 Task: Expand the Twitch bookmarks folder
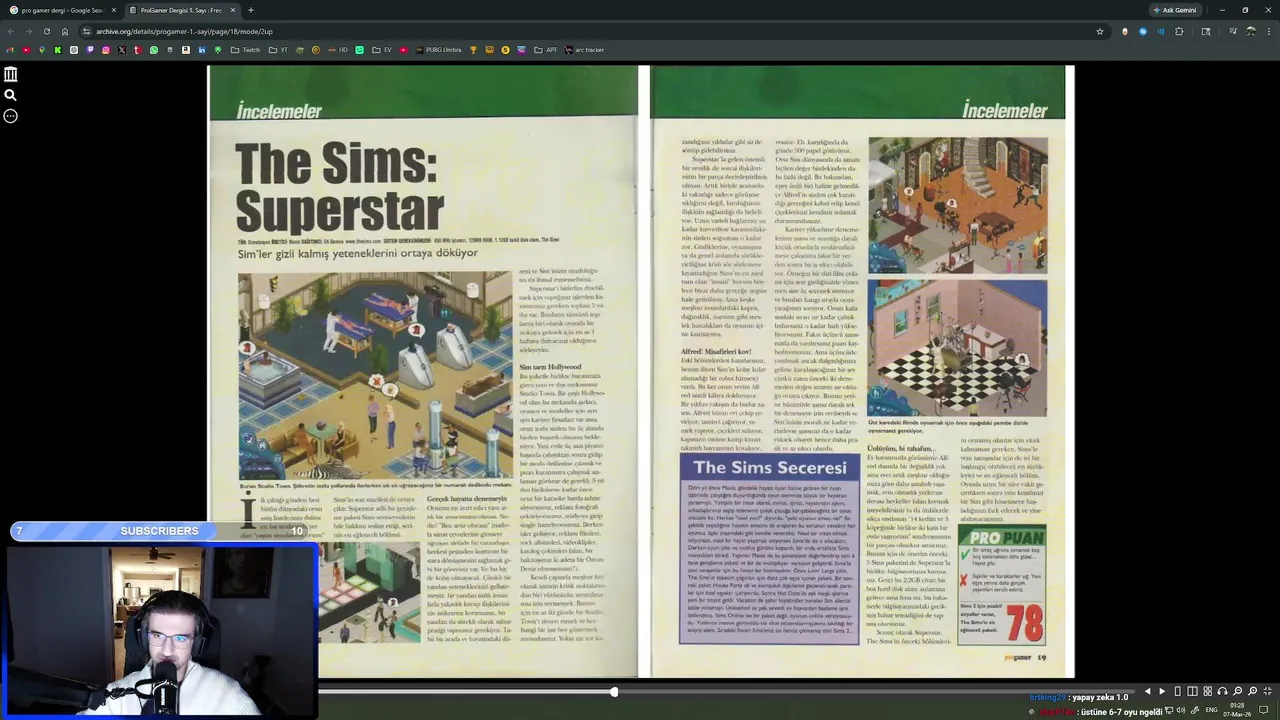point(245,50)
